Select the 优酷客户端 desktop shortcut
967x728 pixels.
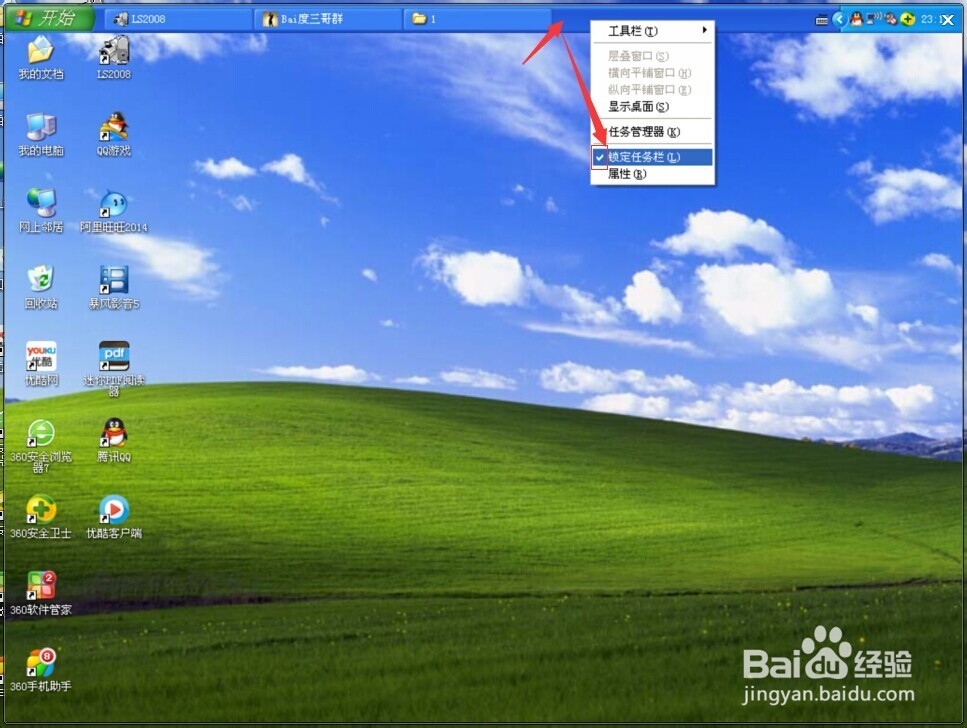pos(114,517)
